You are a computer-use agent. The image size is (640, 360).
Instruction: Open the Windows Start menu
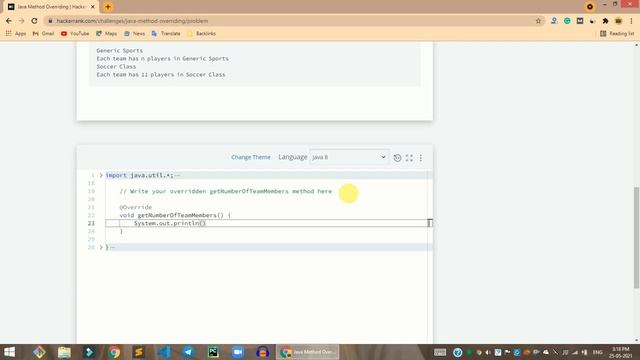(9, 352)
